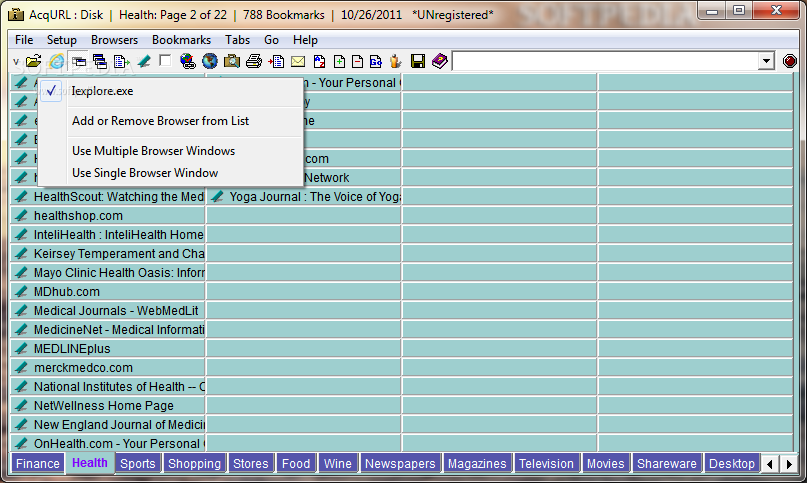The height and width of the screenshot is (483, 807).
Task: Click the floppy disk save icon
Action: [418, 61]
